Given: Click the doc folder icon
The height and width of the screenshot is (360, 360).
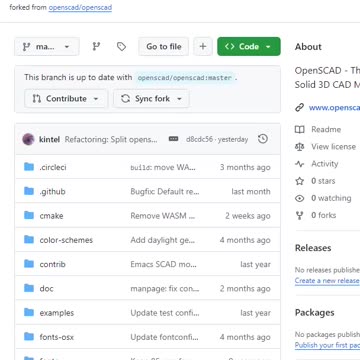Looking at the screenshot, I should click(29, 288).
